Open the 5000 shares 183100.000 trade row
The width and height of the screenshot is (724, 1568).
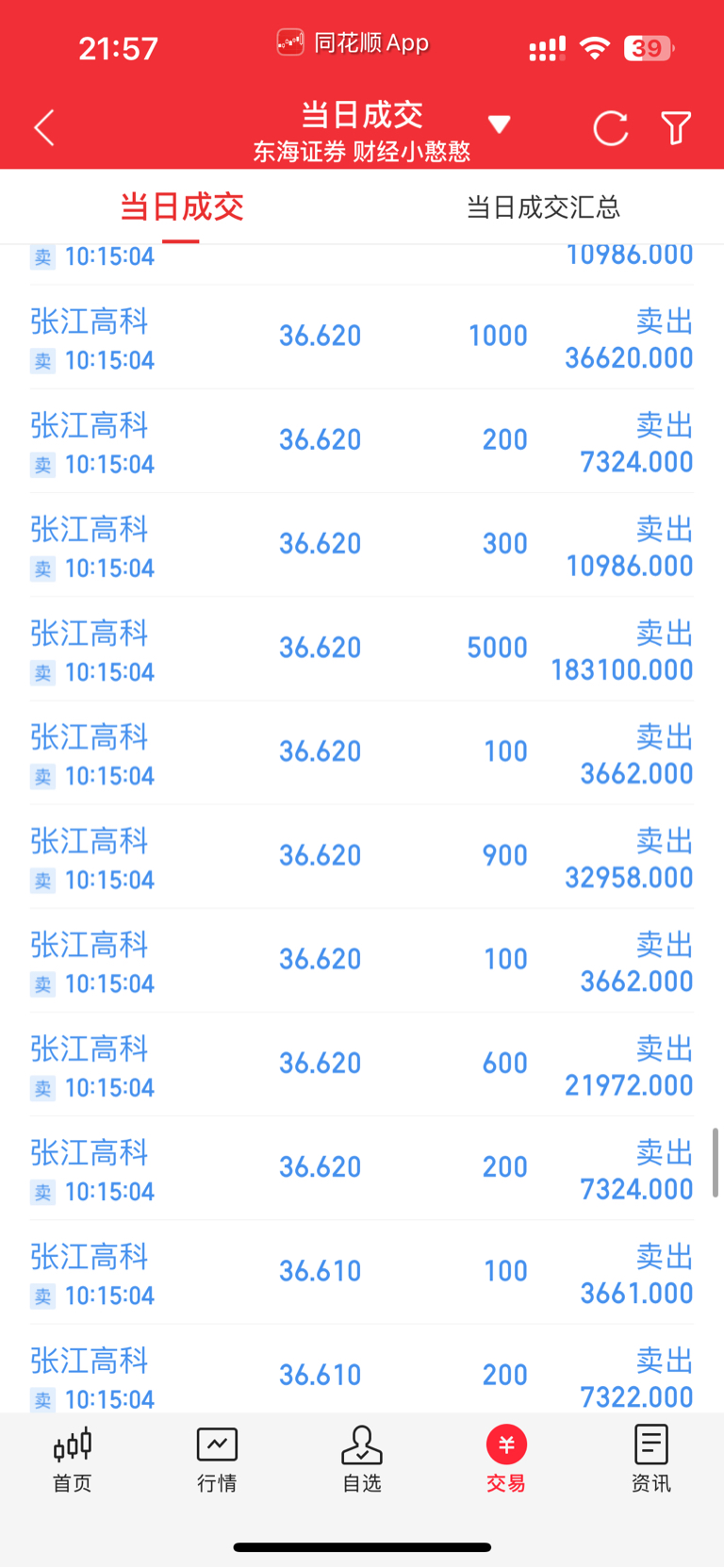[x=362, y=649]
